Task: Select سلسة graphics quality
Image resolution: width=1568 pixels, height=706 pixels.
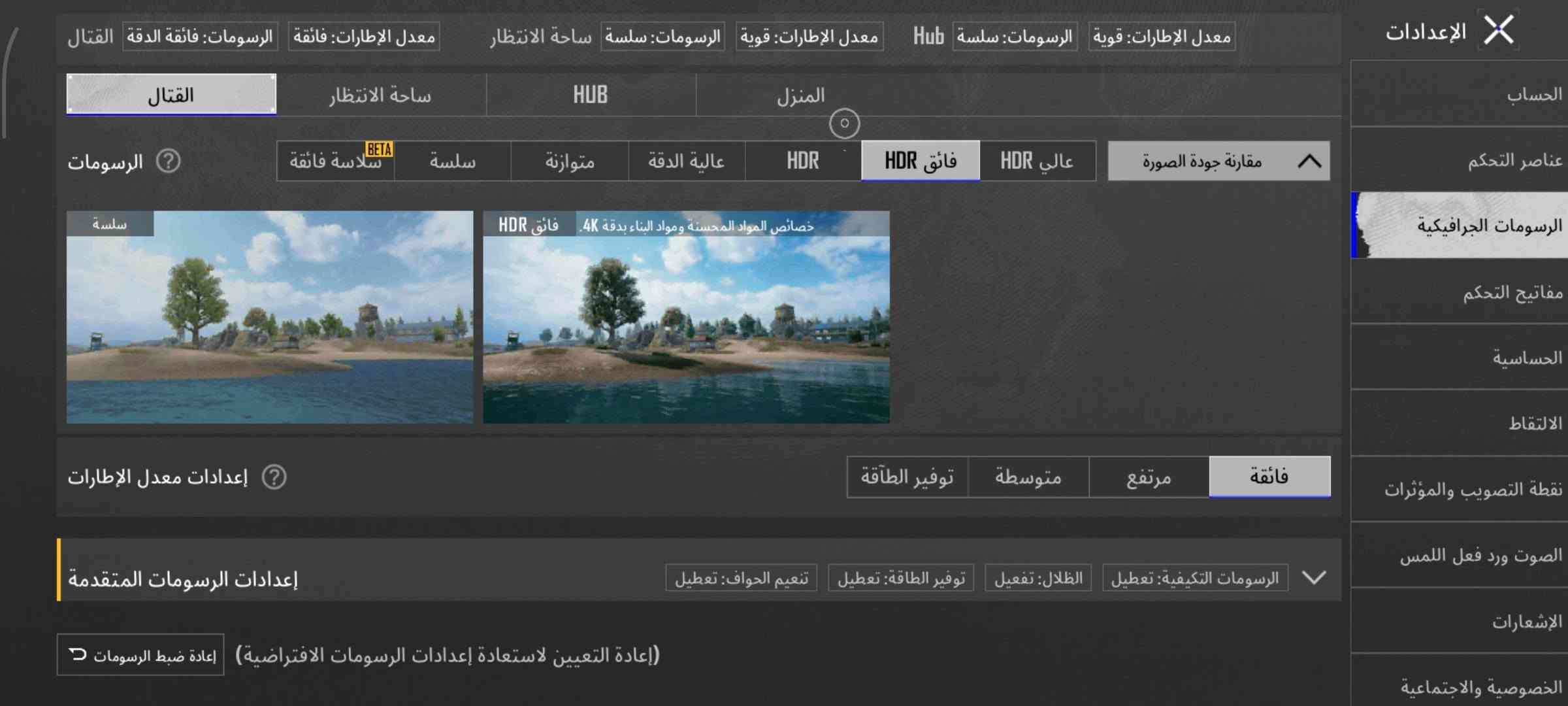Action: (x=452, y=161)
